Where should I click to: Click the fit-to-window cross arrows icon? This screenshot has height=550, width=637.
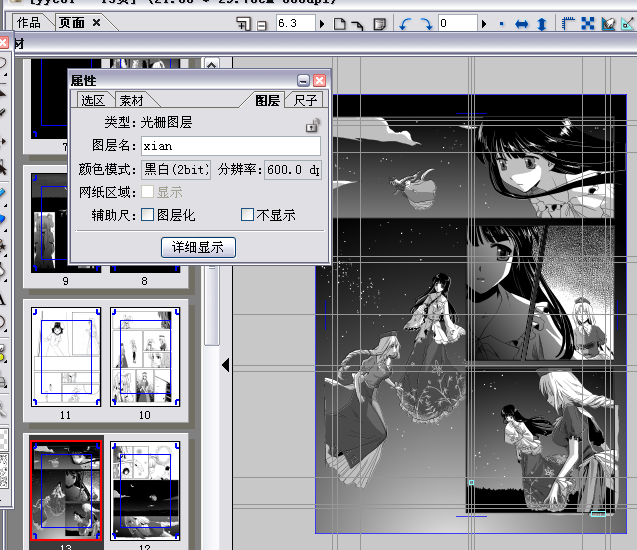click(587, 23)
